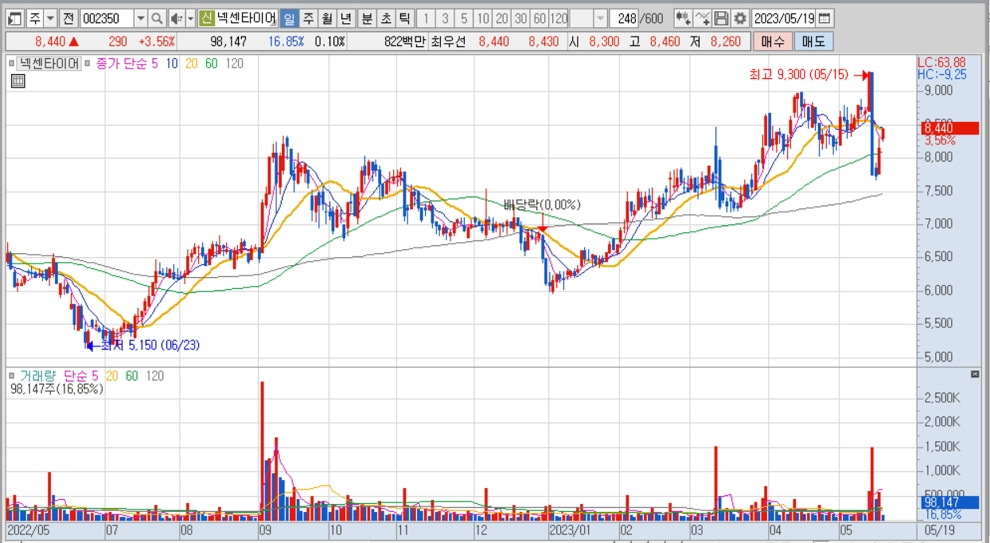Open chart settings gear icon
Viewport: 990px width, 543px height.
[739, 18]
